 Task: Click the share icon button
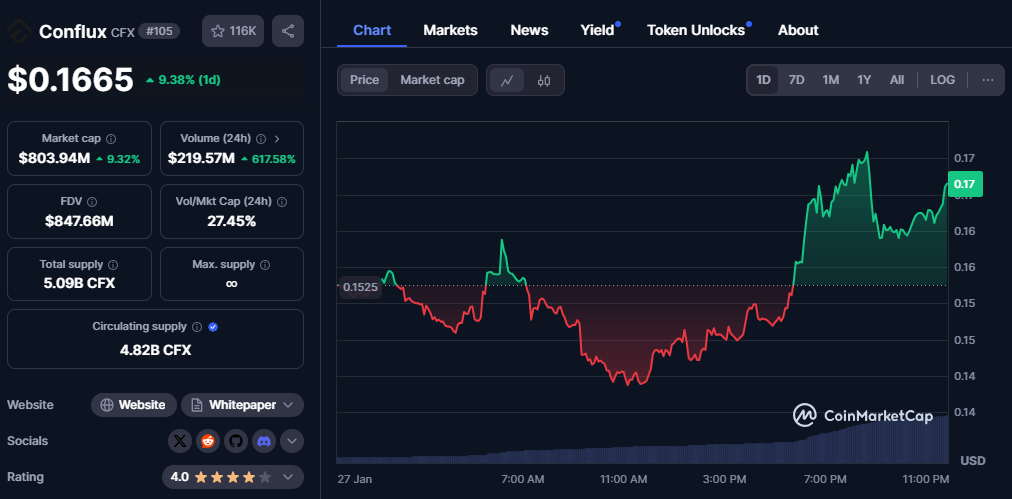coord(288,31)
